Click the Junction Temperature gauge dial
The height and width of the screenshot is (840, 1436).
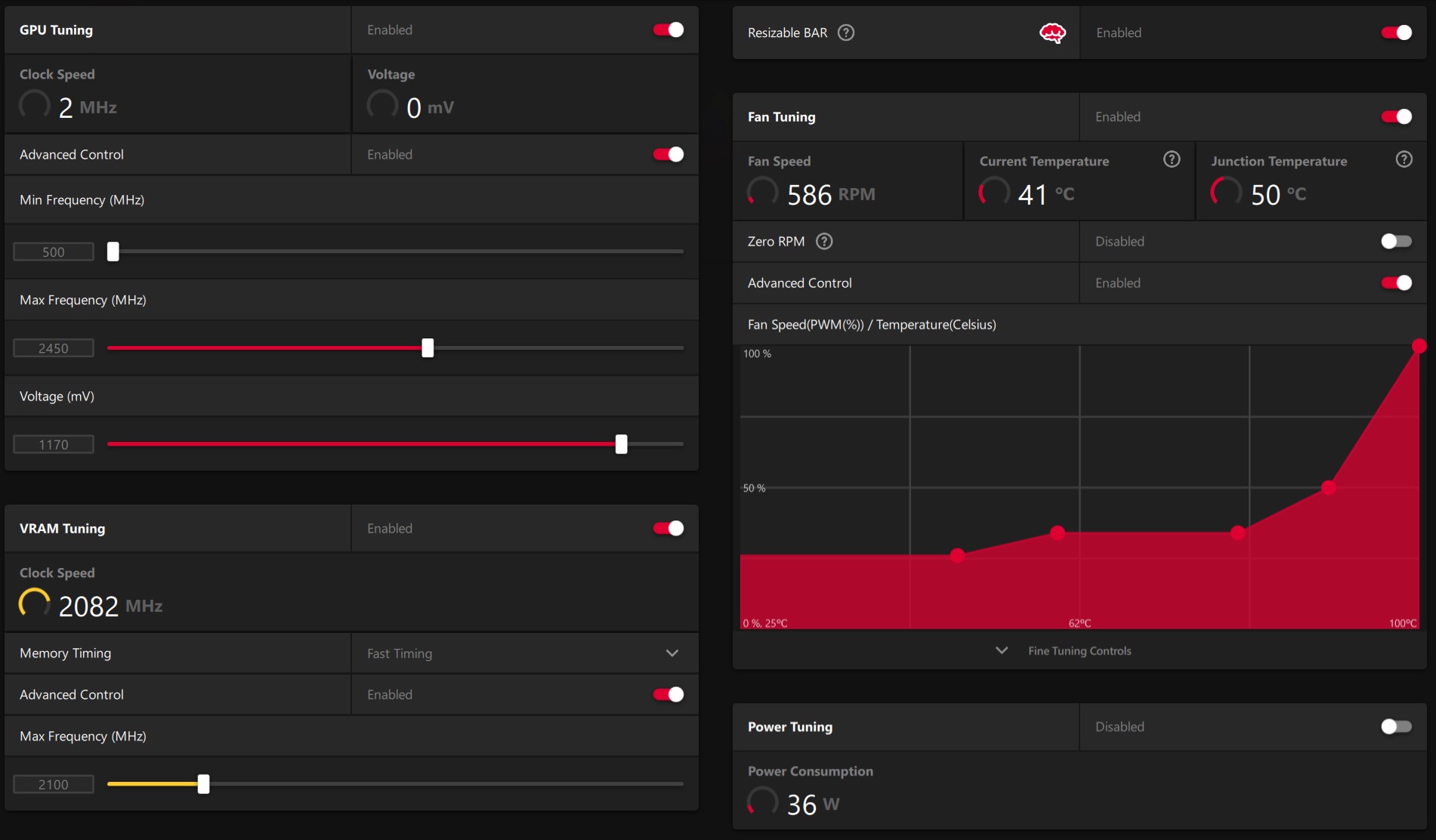click(1227, 193)
